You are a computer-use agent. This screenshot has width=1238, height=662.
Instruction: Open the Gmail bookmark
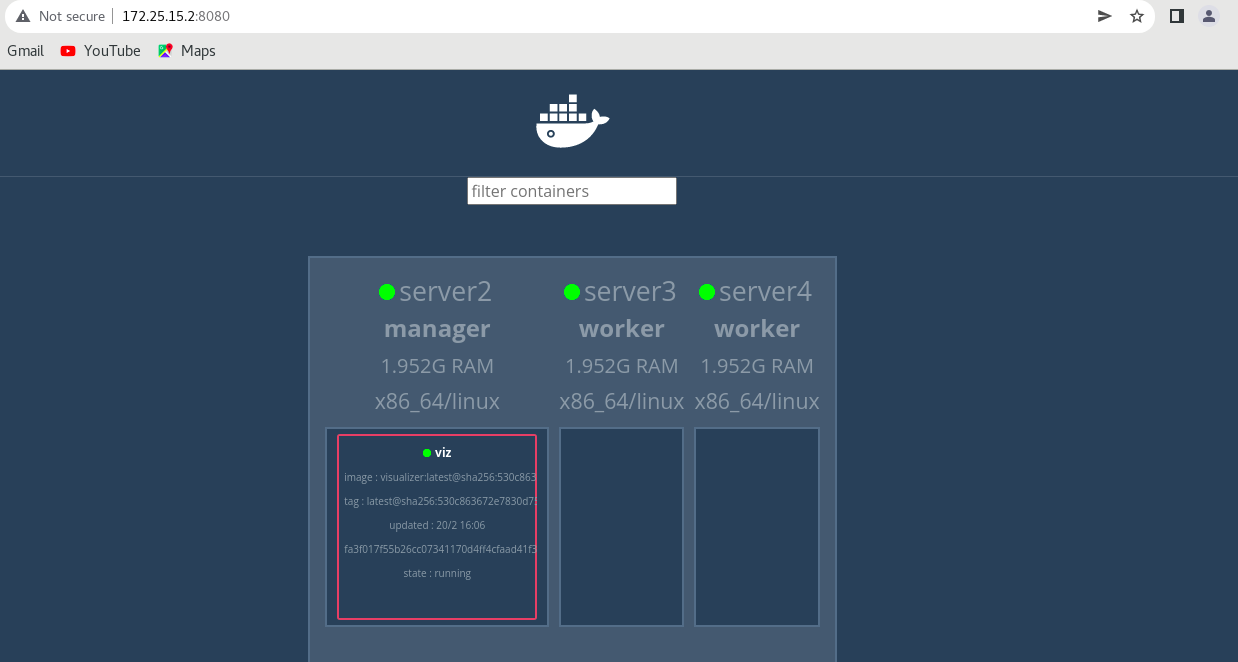tap(25, 51)
